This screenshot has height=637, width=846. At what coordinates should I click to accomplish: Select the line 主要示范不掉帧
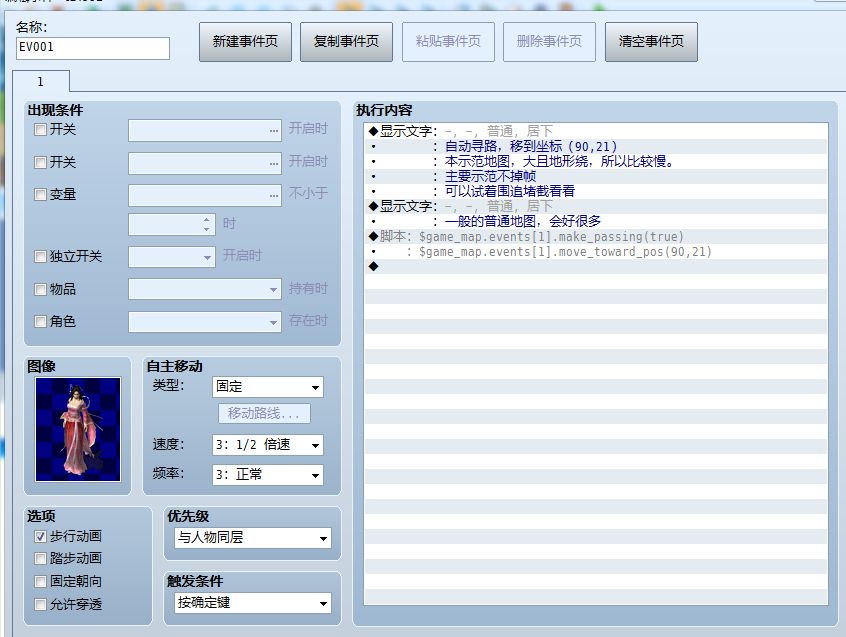(596, 176)
